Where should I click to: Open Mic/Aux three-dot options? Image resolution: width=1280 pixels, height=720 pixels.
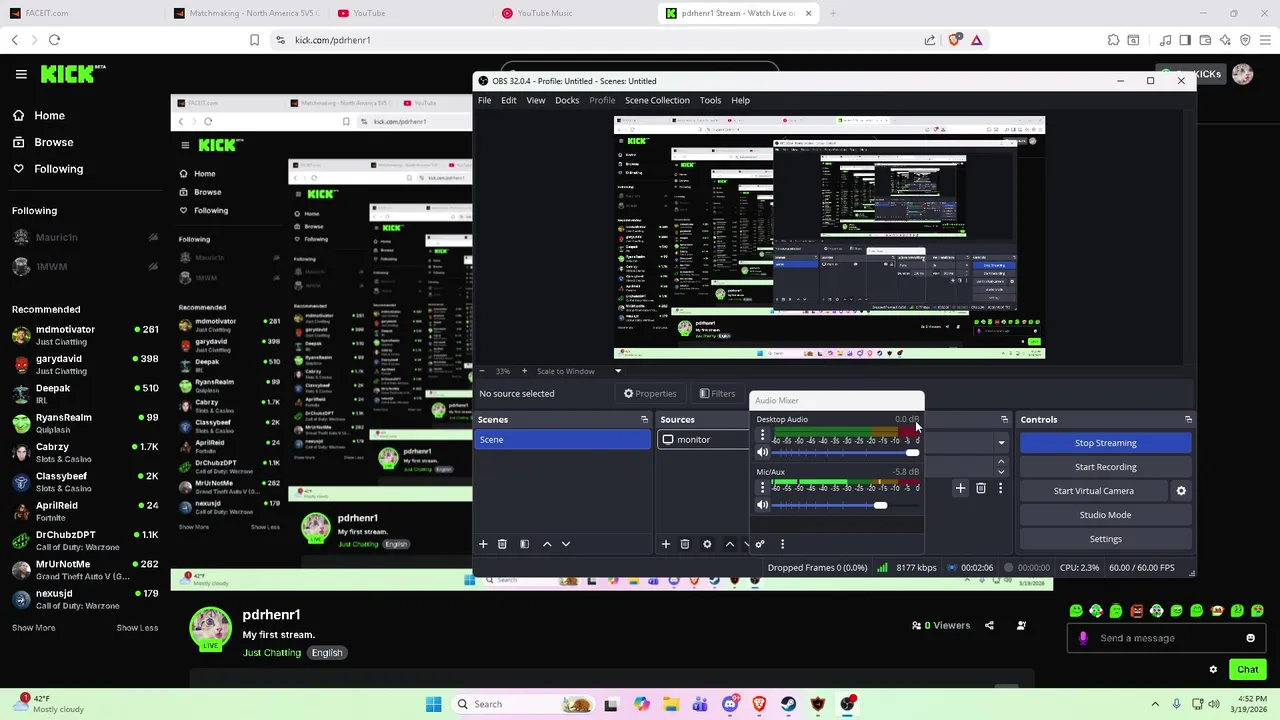point(762,487)
